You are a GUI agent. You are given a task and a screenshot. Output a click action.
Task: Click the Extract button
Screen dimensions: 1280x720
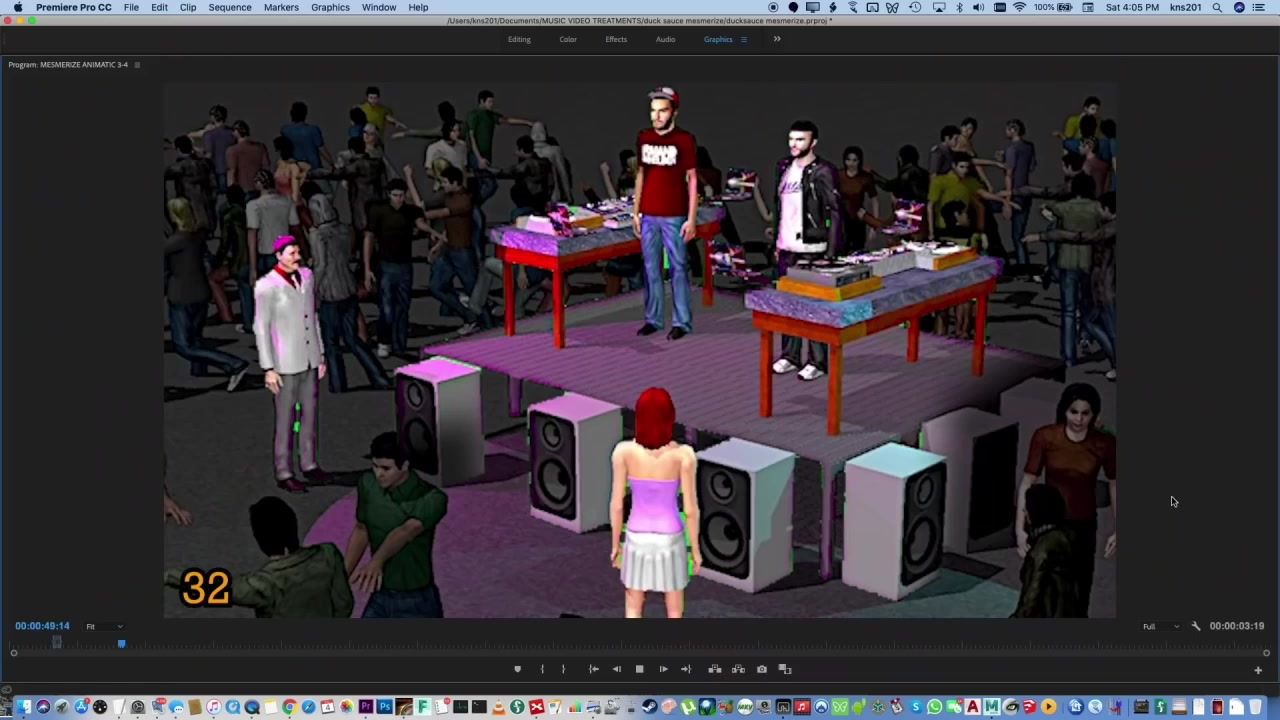[738, 669]
